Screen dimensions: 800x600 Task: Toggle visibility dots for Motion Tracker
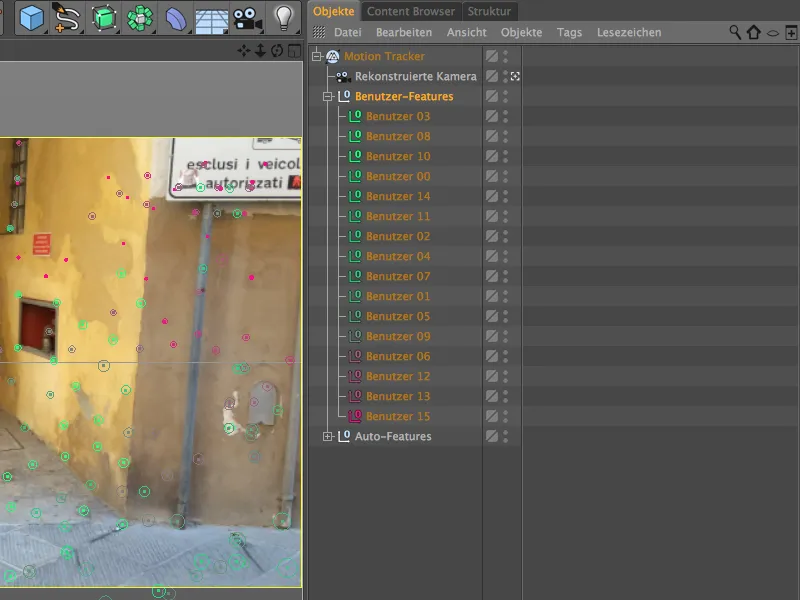click(x=506, y=56)
